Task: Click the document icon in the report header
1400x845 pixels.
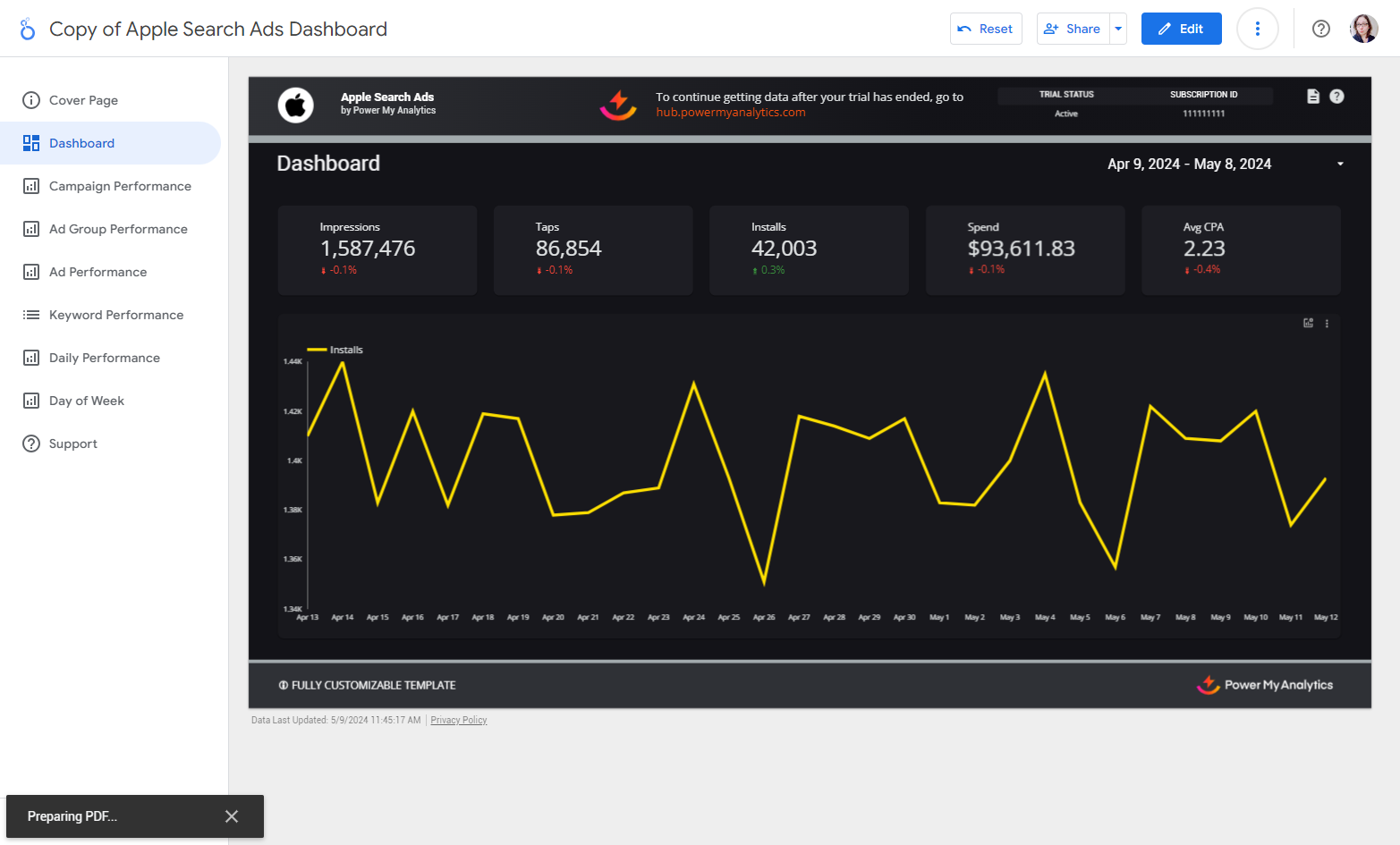Action: point(1312,97)
